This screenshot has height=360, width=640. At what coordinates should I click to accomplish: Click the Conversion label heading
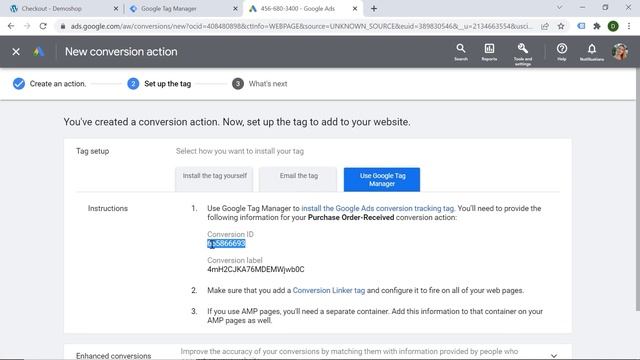tap(235, 260)
